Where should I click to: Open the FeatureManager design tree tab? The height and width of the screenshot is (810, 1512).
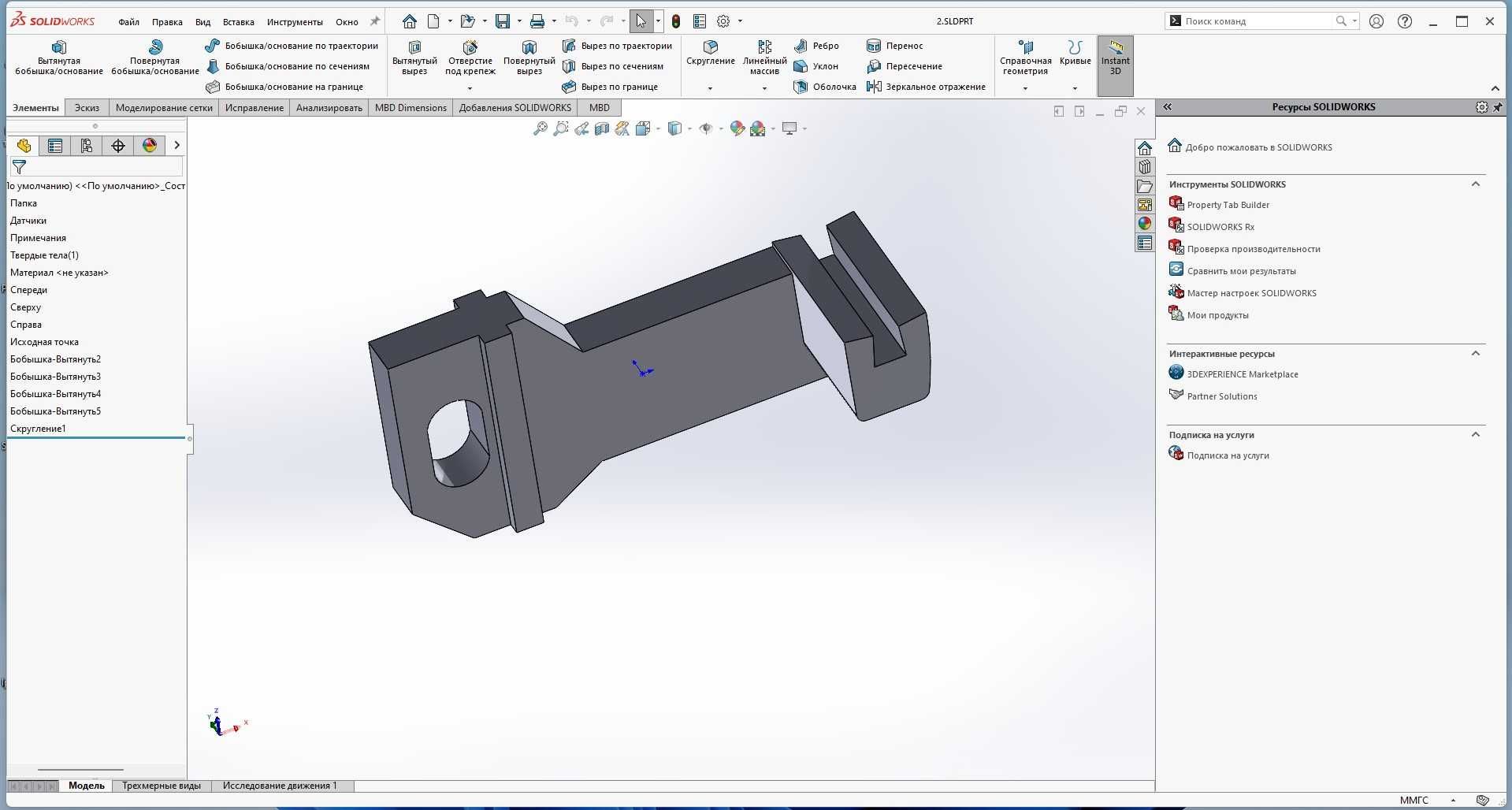pyautogui.click(x=24, y=145)
